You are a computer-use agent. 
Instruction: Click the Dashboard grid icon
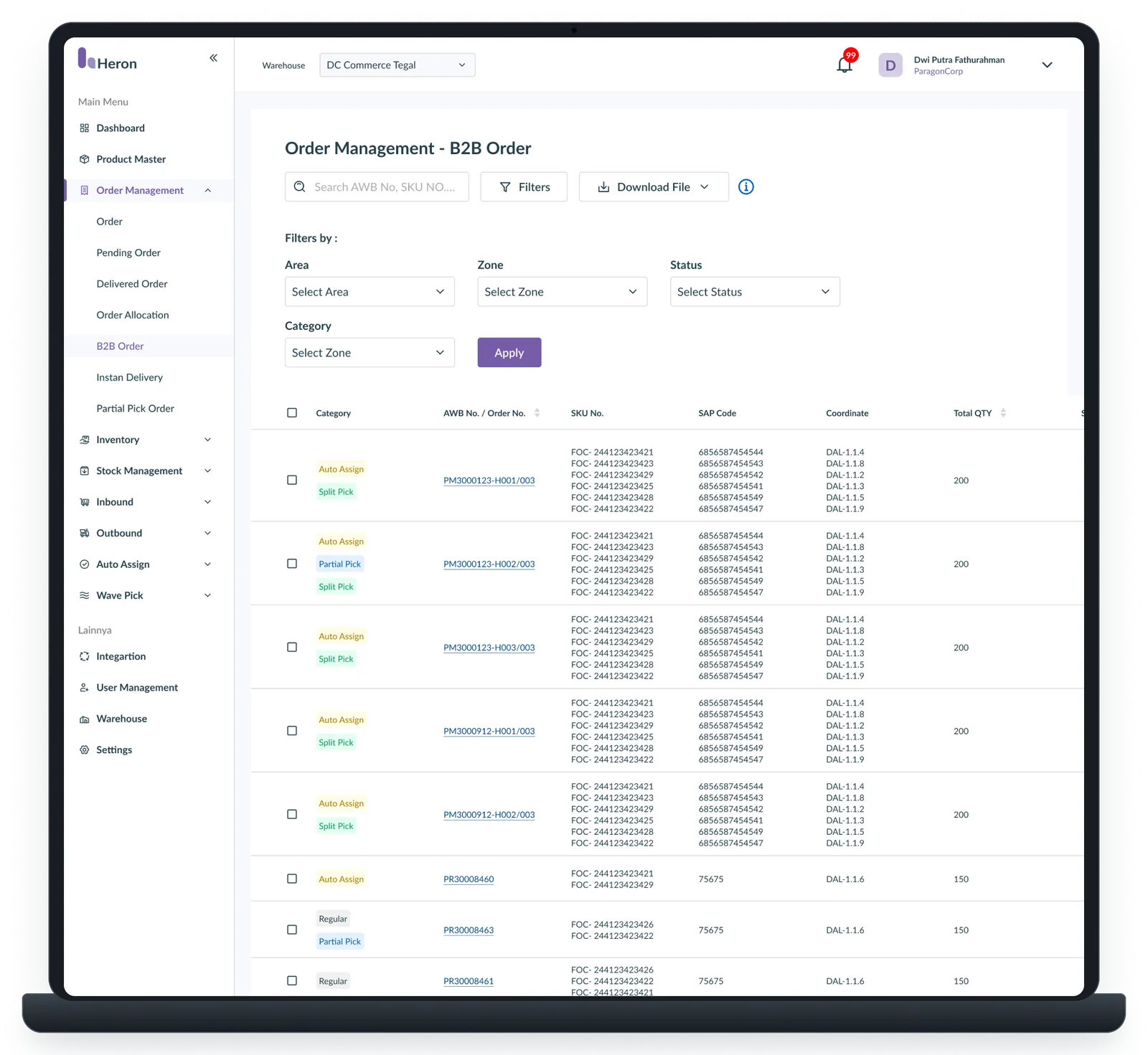[x=85, y=128]
